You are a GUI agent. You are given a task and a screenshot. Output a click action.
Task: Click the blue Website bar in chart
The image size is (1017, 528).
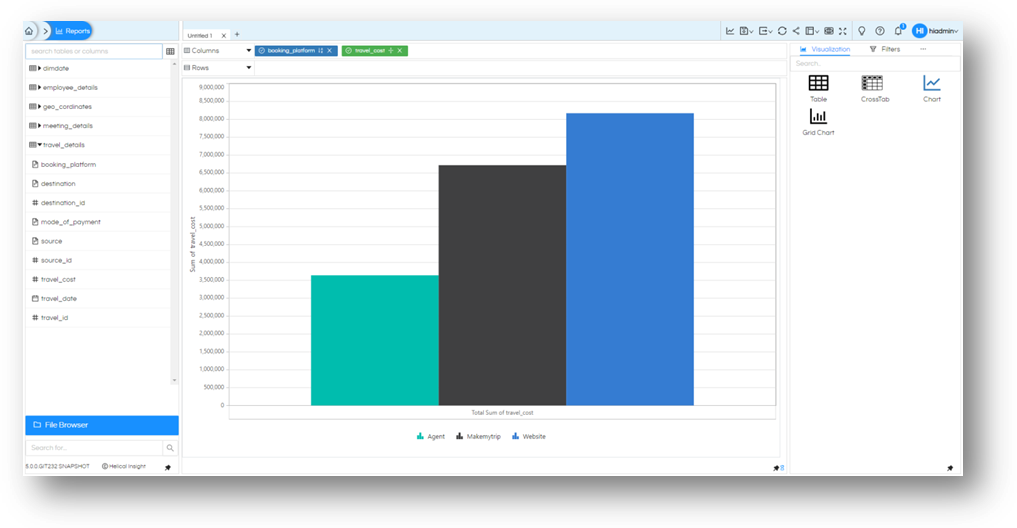630,259
